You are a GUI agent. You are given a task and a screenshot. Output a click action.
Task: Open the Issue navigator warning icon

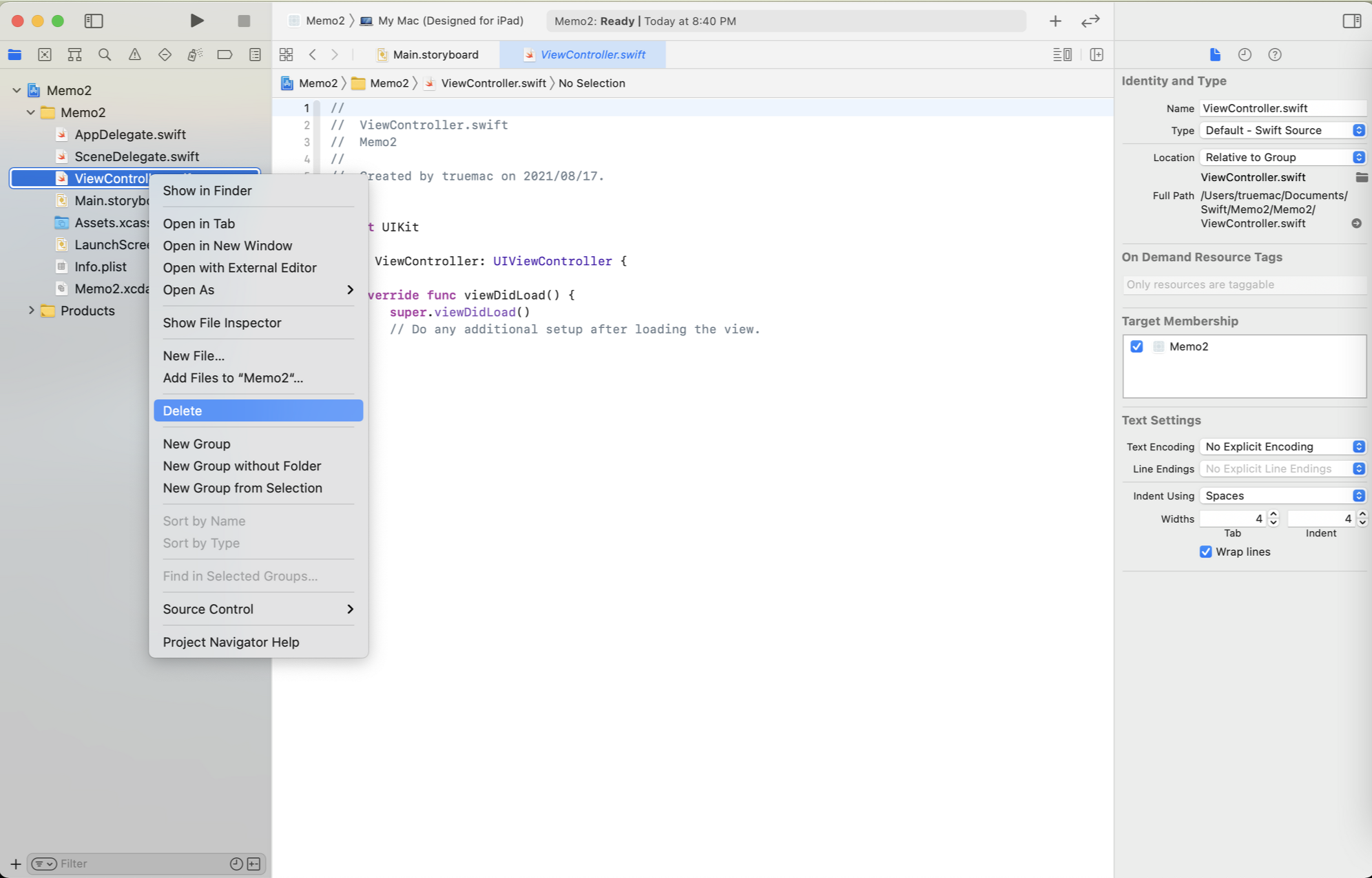134,54
